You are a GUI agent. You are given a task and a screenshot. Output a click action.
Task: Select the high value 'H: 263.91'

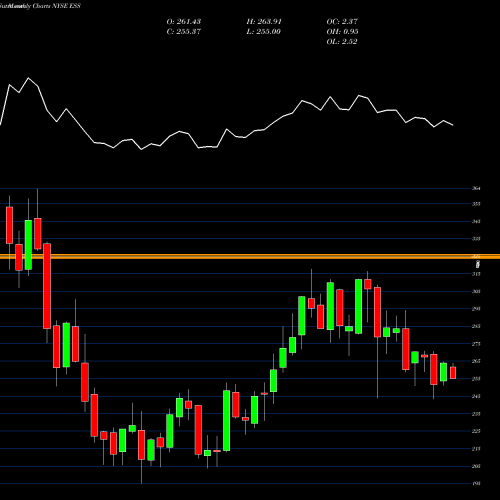click(264, 22)
